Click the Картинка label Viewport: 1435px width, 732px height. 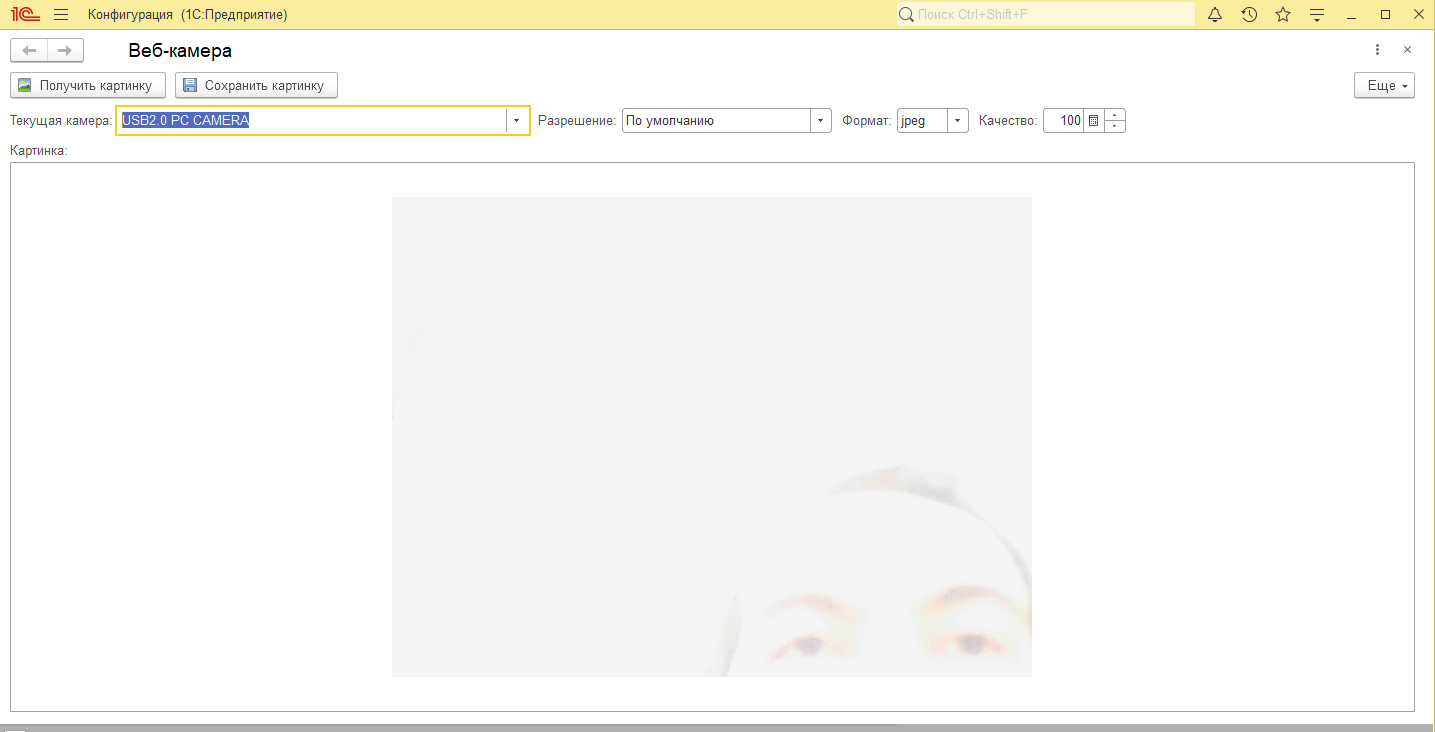tap(38, 150)
